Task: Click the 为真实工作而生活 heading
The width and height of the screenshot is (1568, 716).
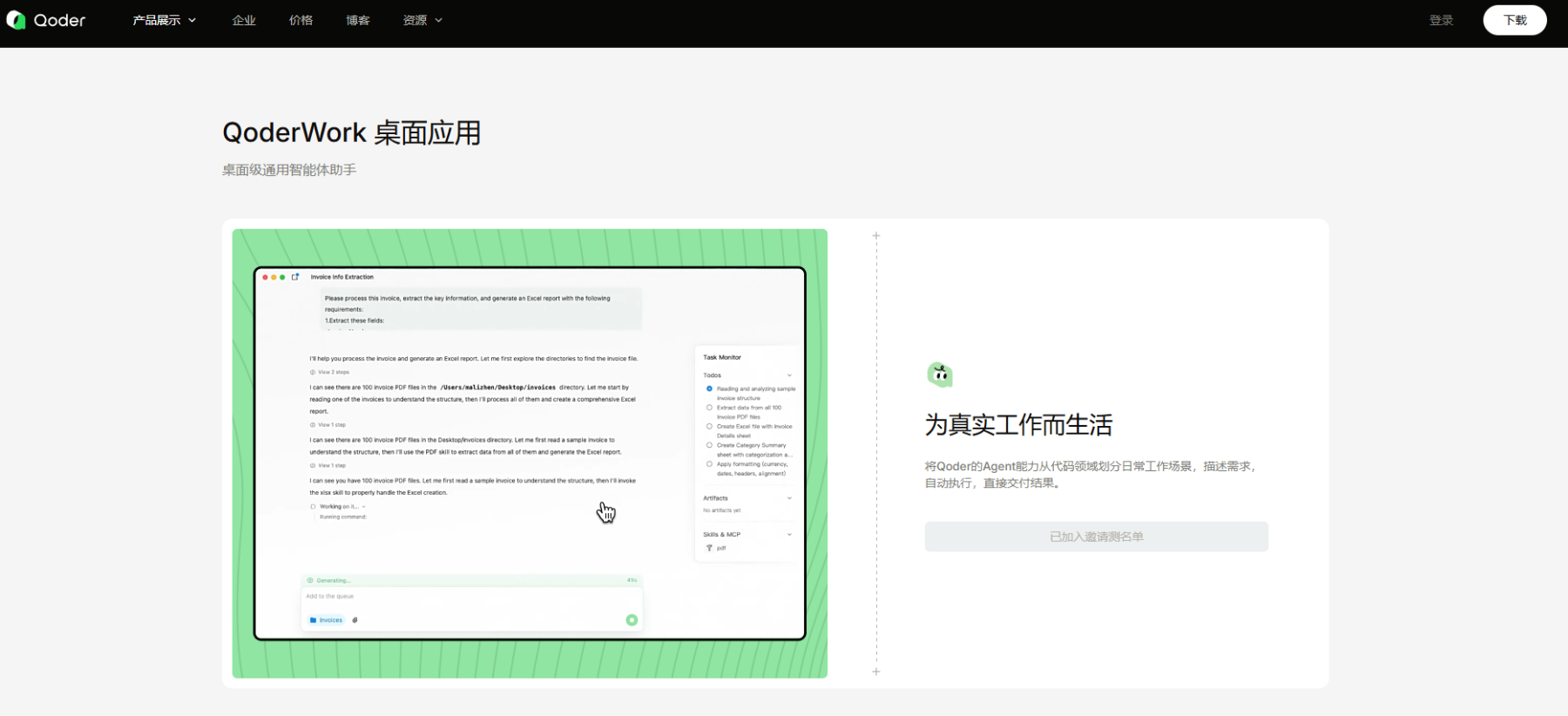Action: [1018, 425]
